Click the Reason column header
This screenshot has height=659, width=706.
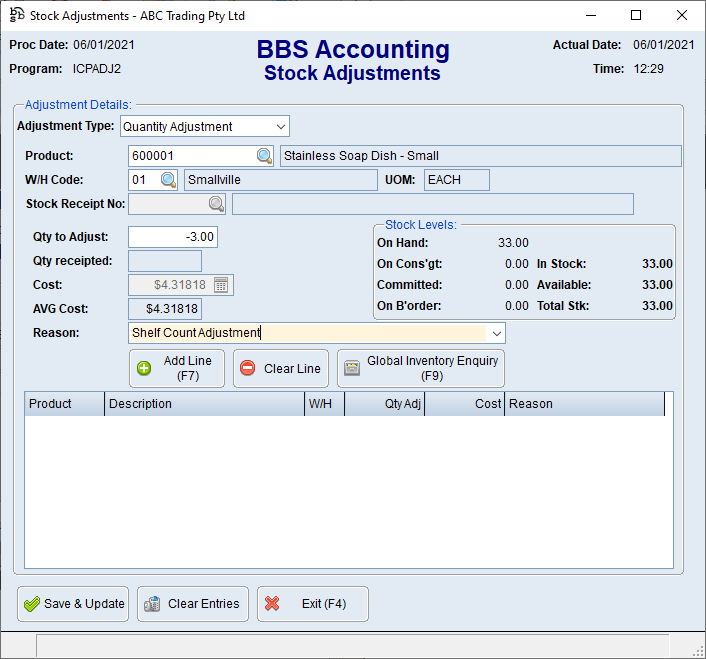(x=584, y=404)
